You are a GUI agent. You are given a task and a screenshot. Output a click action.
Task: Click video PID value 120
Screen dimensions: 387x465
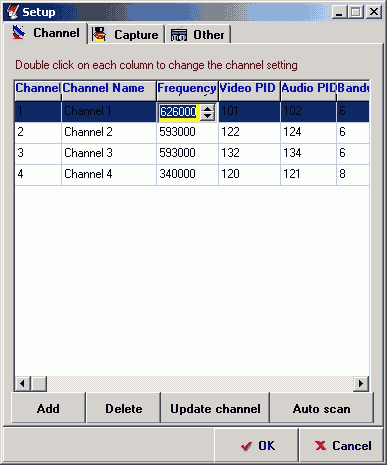coord(249,174)
